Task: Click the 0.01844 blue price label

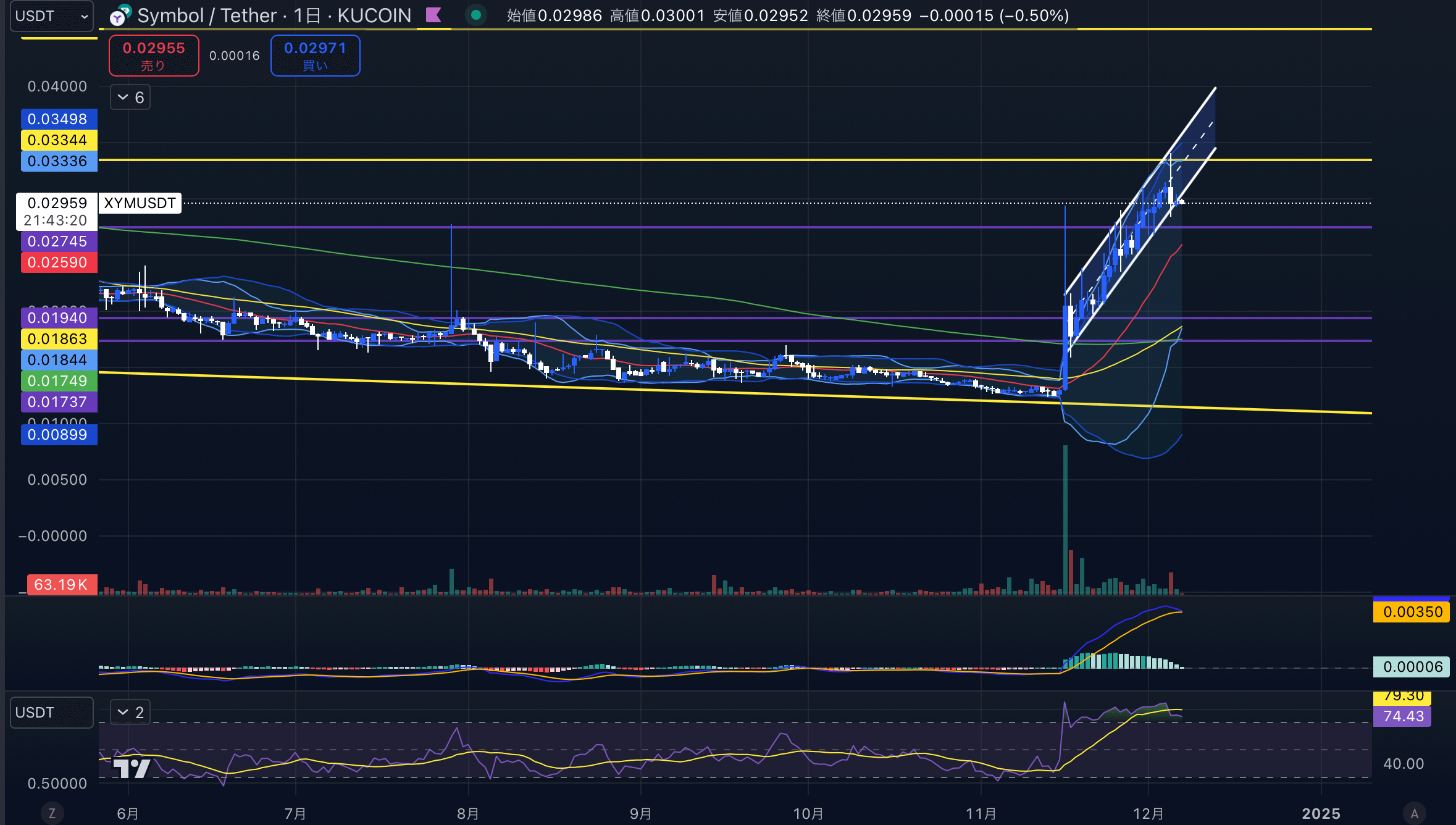Action: pos(59,360)
